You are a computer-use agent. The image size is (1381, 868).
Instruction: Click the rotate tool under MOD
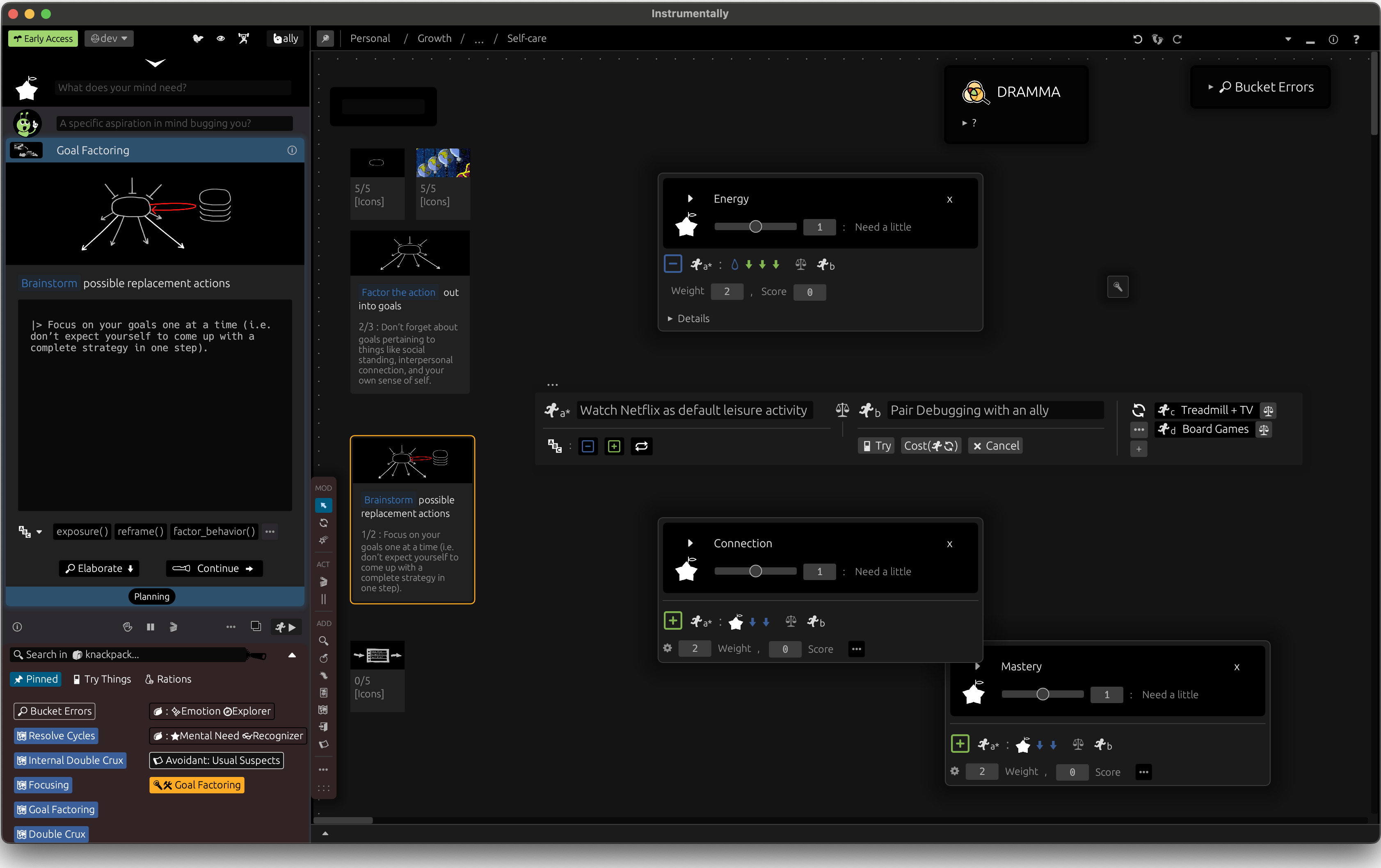point(323,523)
